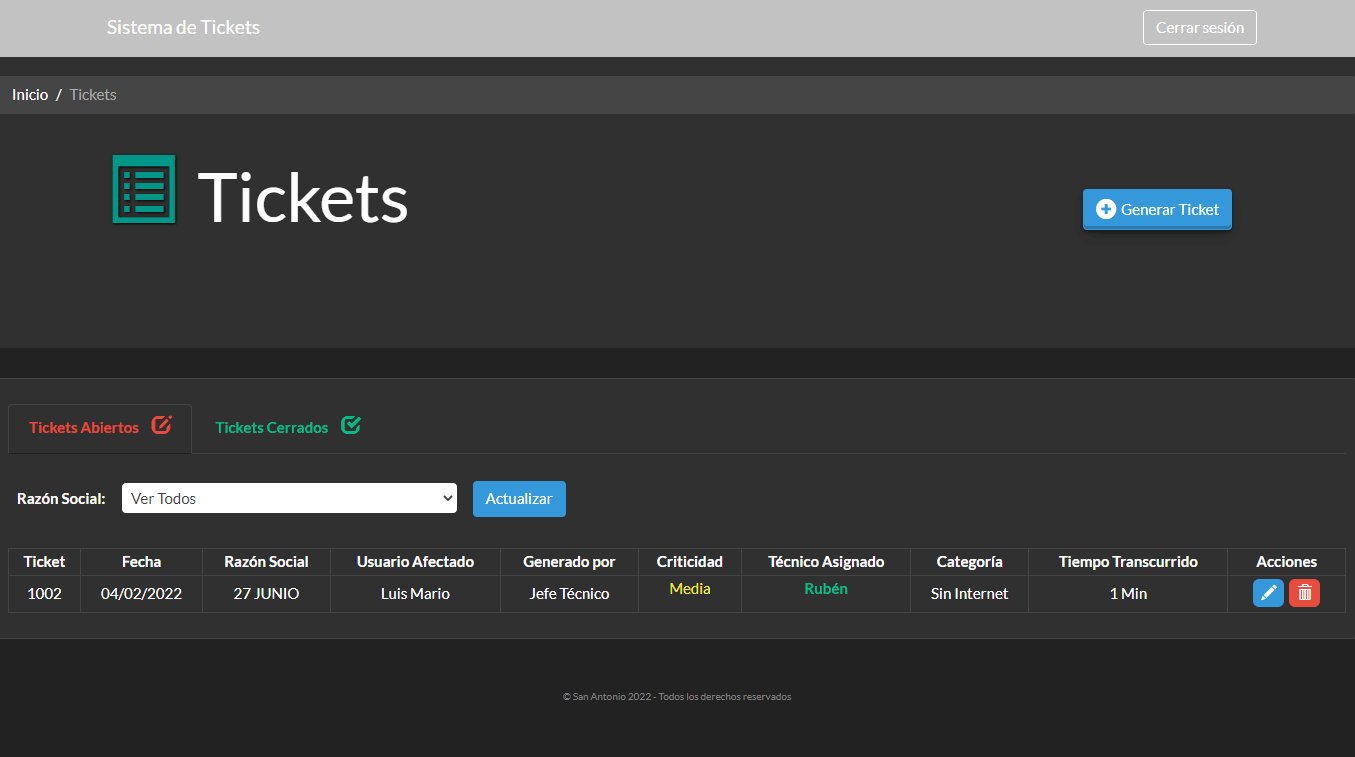The image size is (1355, 757).
Task: Log out with Cerrar sesión
Action: pos(1199,28)
